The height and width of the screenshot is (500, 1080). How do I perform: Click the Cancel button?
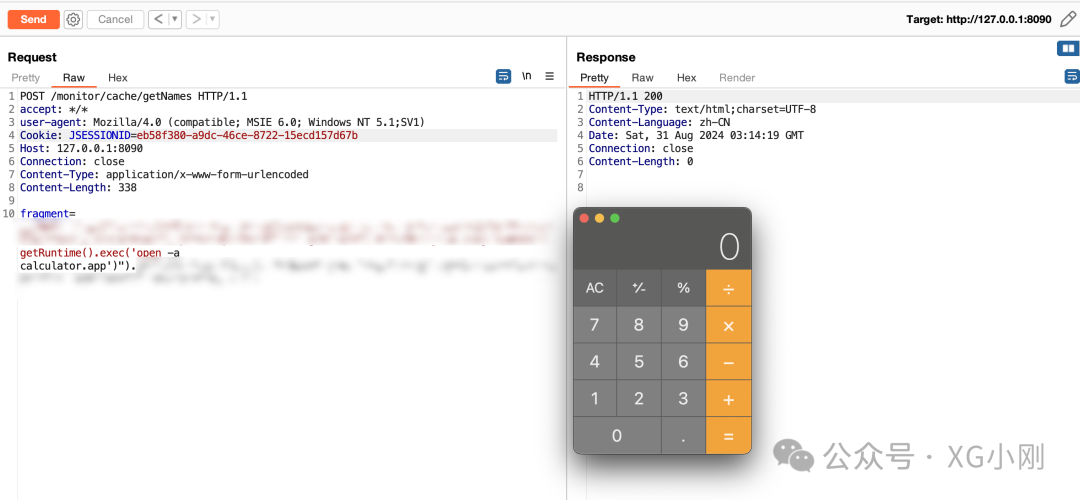click(115, 19)
